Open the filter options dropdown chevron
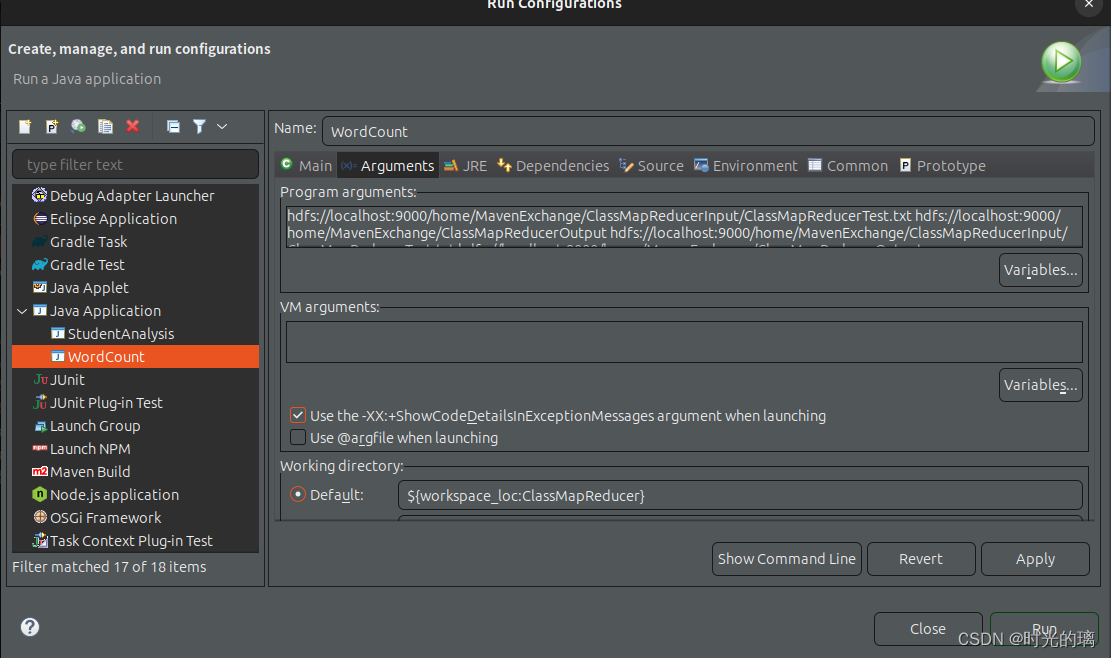 point(222,126)
